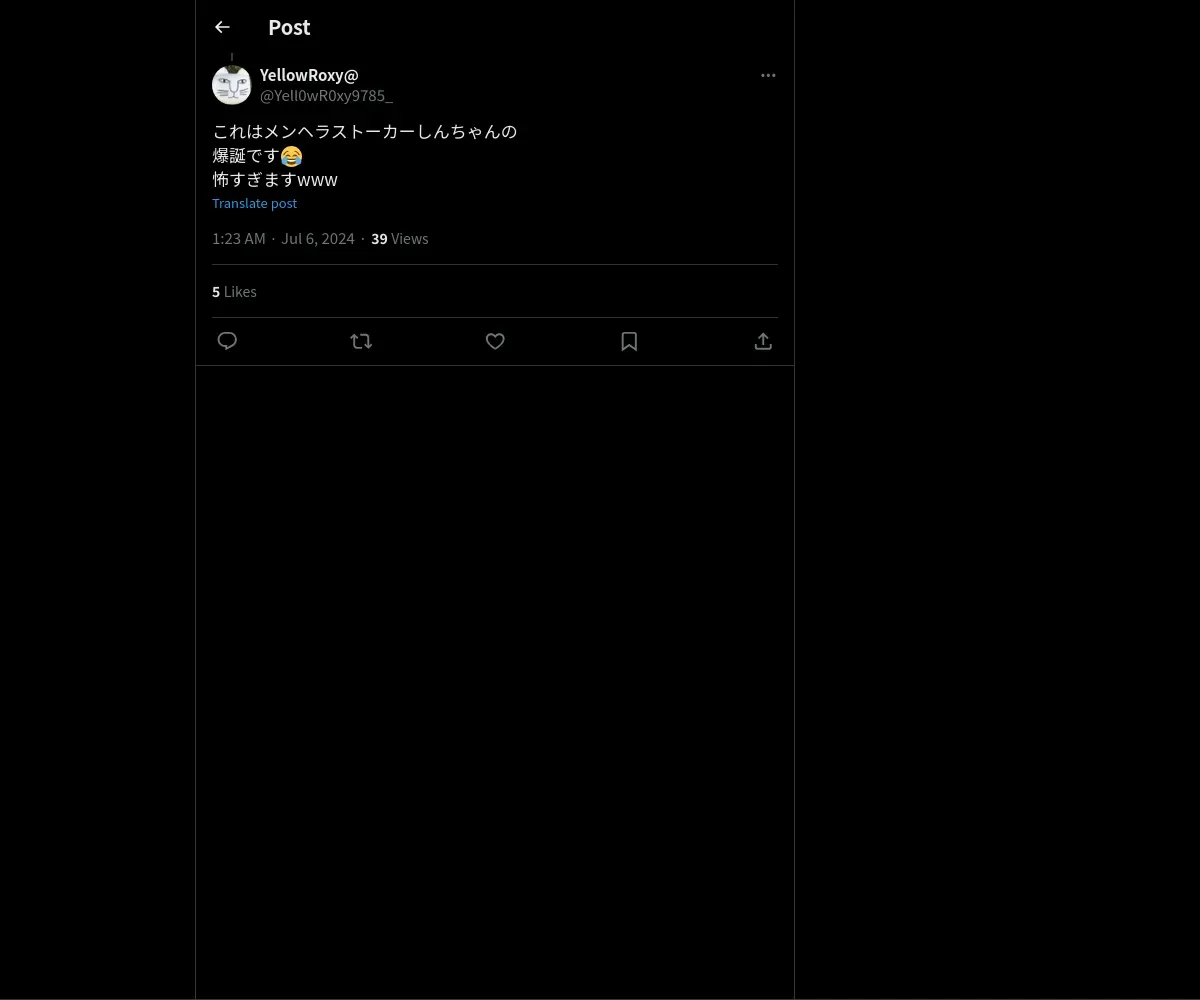Click the @Yell0wR0xy9785_ handle
Viewport: 1200px width, 1000px height.
(326, 96)
